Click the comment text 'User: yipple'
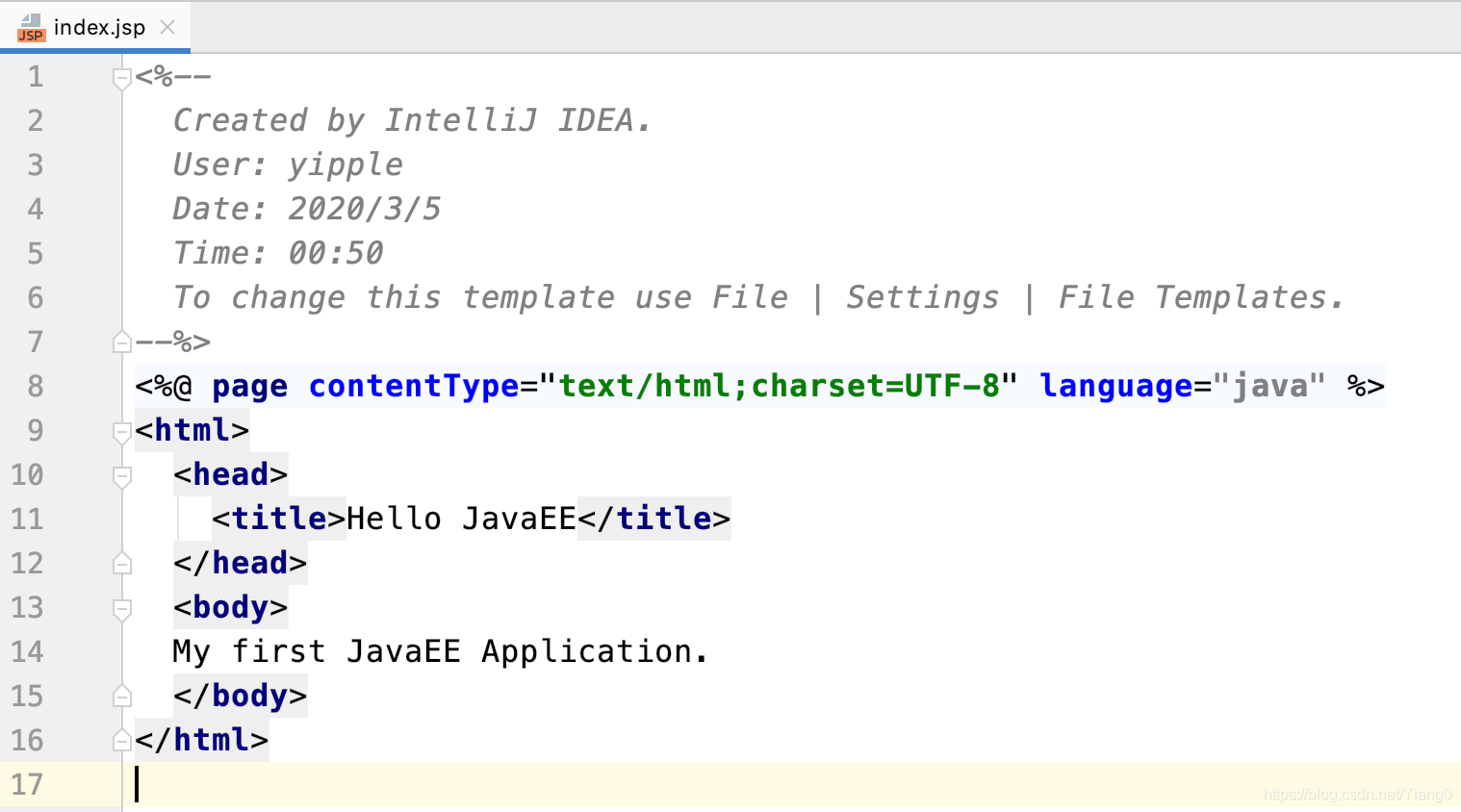 pos(288,165)
